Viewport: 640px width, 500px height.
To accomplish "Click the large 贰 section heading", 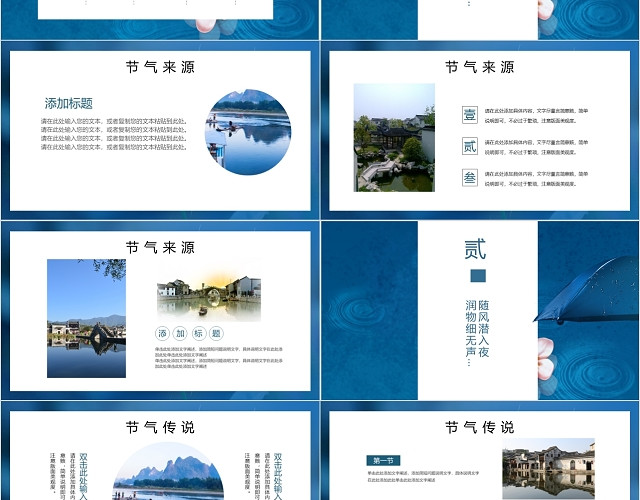I will (x=476, y=249).
